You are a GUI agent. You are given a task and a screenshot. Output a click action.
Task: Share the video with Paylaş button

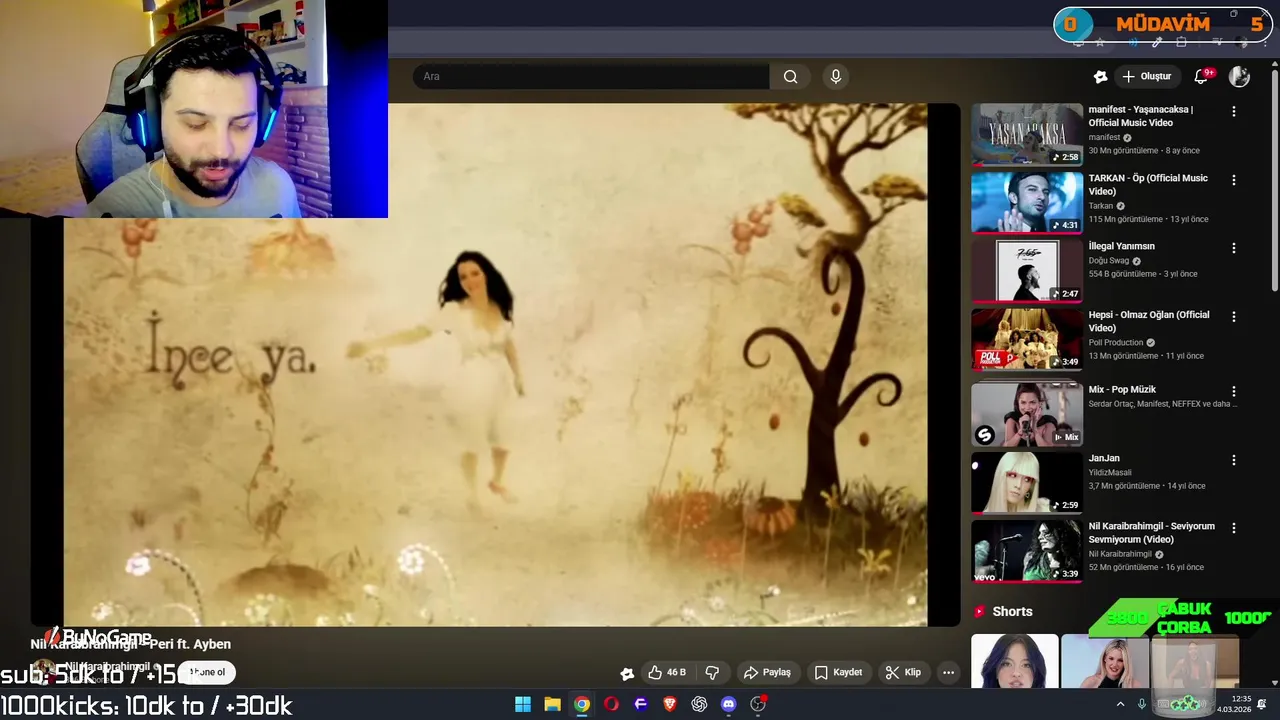point(767,672)
